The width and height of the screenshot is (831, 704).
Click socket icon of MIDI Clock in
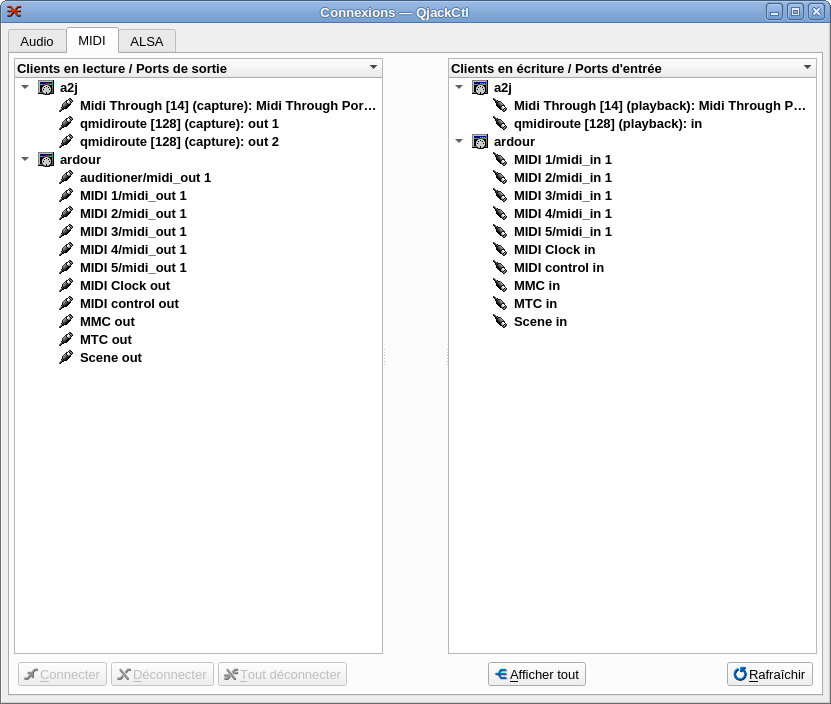pos(500,250)
